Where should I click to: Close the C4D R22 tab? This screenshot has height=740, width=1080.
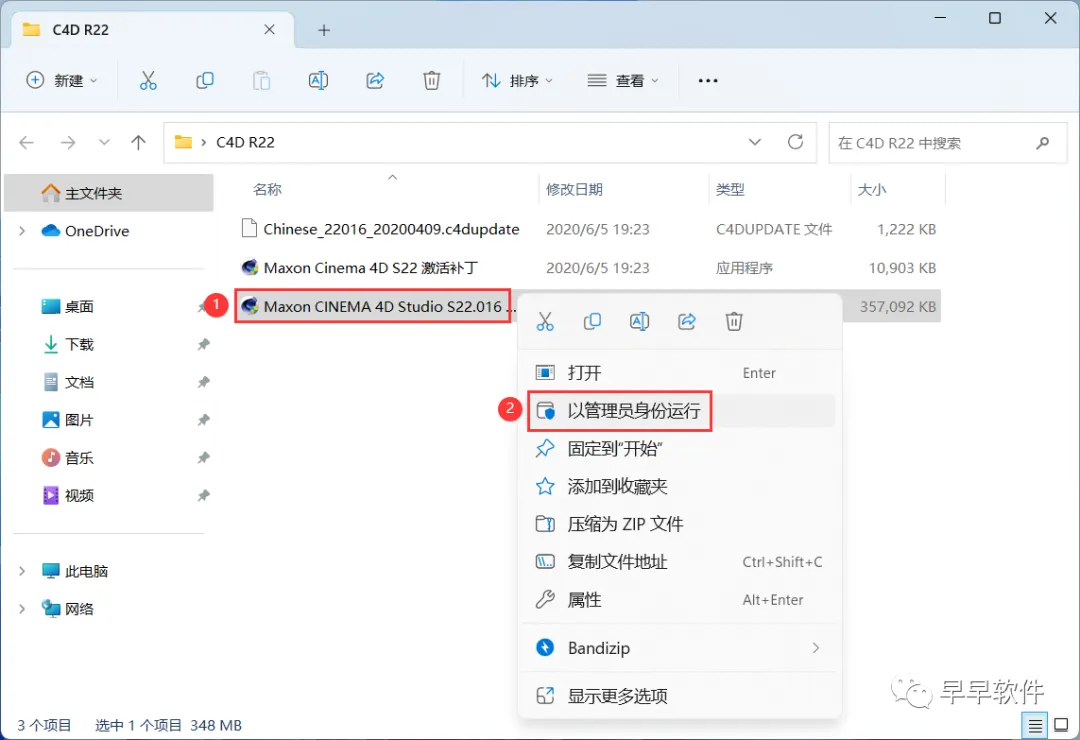point(269,30)
